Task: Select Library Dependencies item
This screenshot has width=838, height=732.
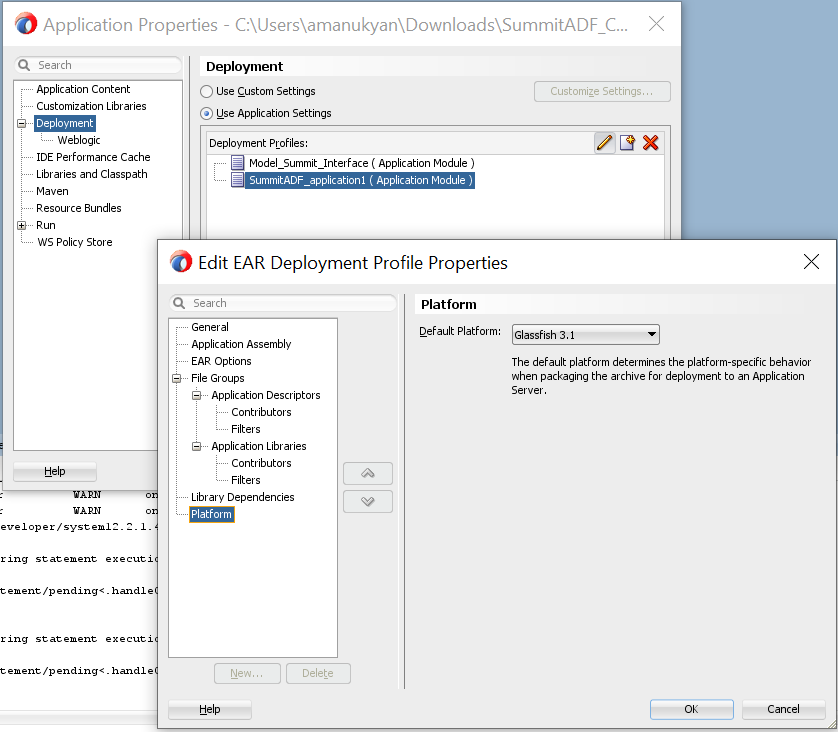Action: pyautogui.click(x=243, y=497)
